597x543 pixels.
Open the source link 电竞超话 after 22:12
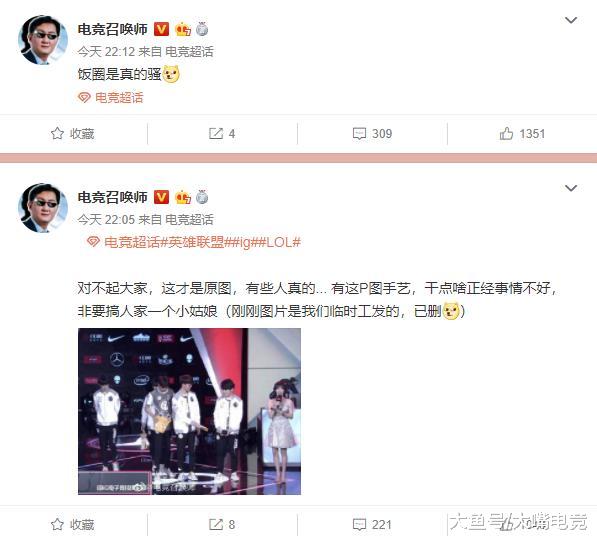[x=189, y=51]
